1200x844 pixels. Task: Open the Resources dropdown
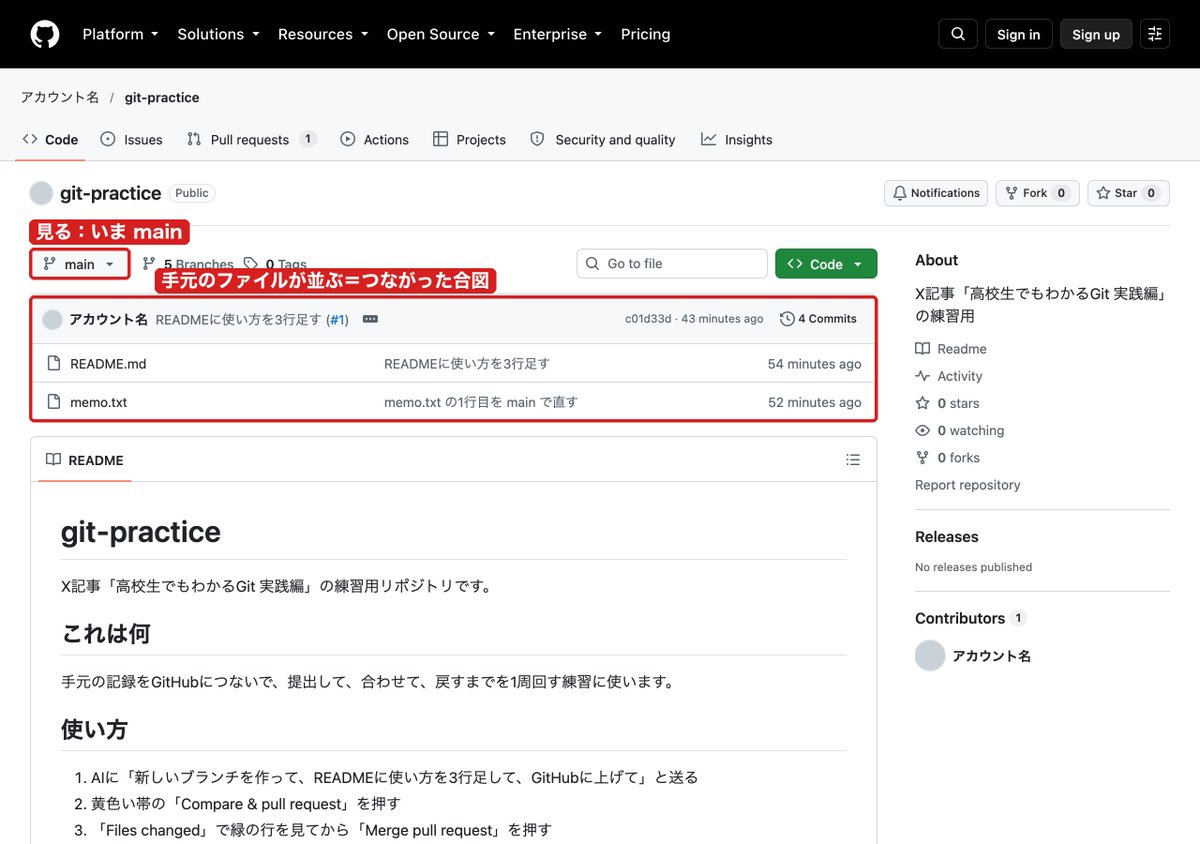[x=323, y=34]
